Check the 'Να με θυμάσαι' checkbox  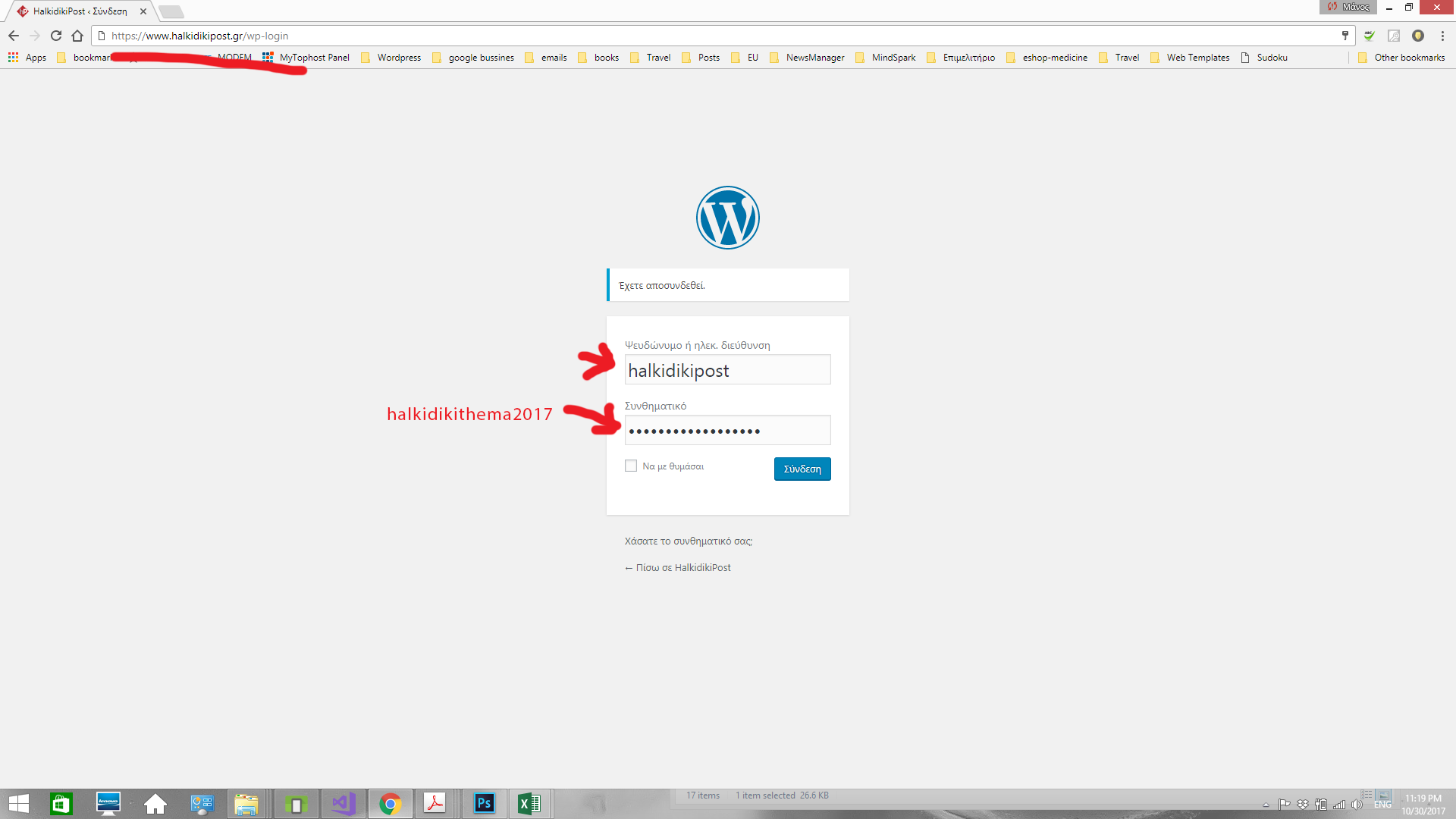point(631,466)
